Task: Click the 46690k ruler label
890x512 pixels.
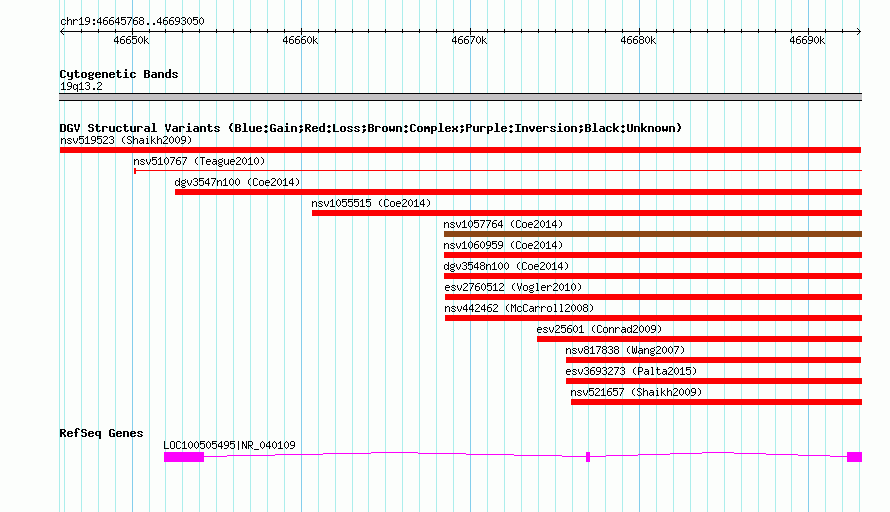Action: (807, 40)
